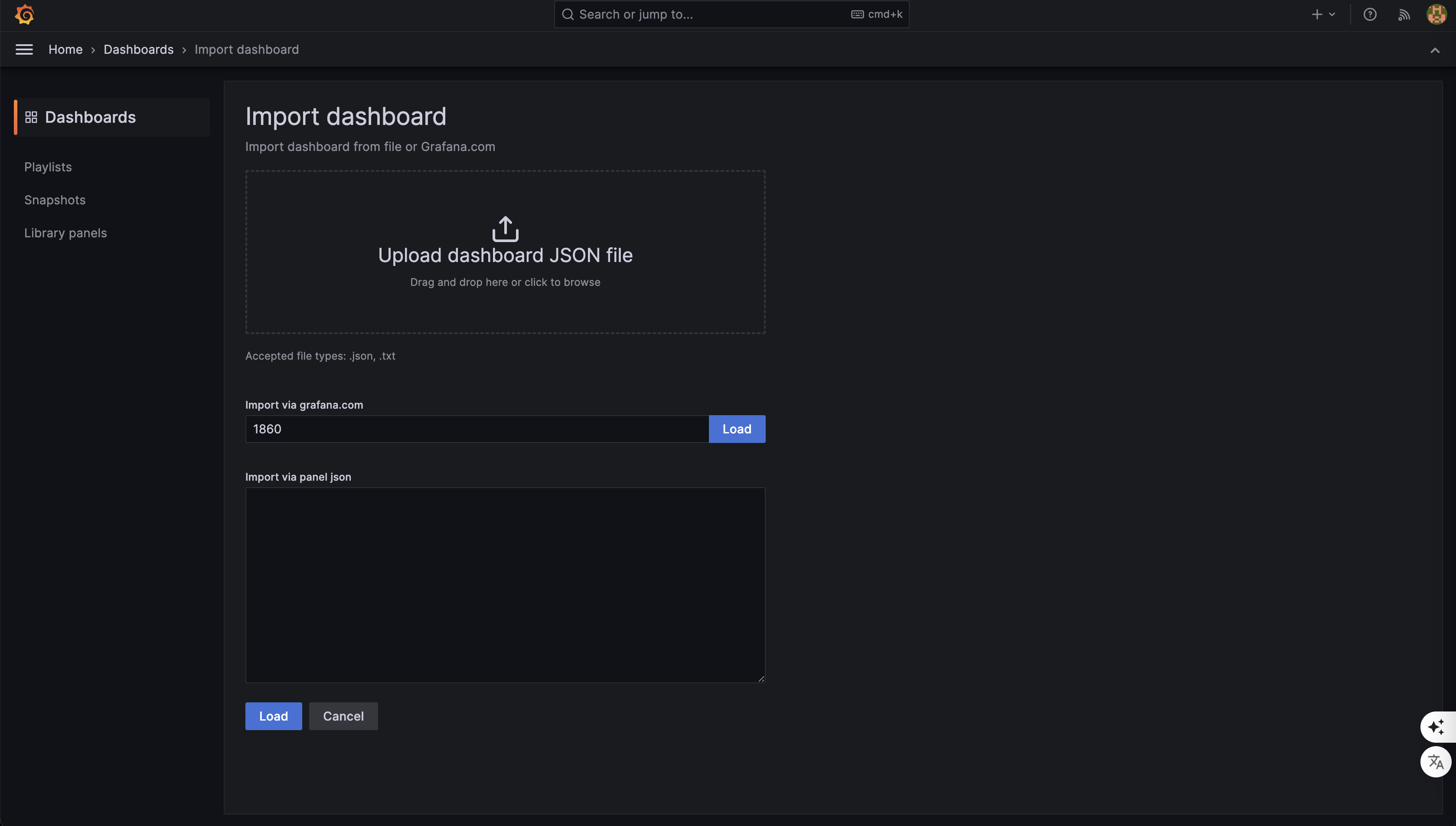This screenshot has width=1456, height=826.
Task: Open Playlists in the sidebar
Action: (x=48, y=167)
